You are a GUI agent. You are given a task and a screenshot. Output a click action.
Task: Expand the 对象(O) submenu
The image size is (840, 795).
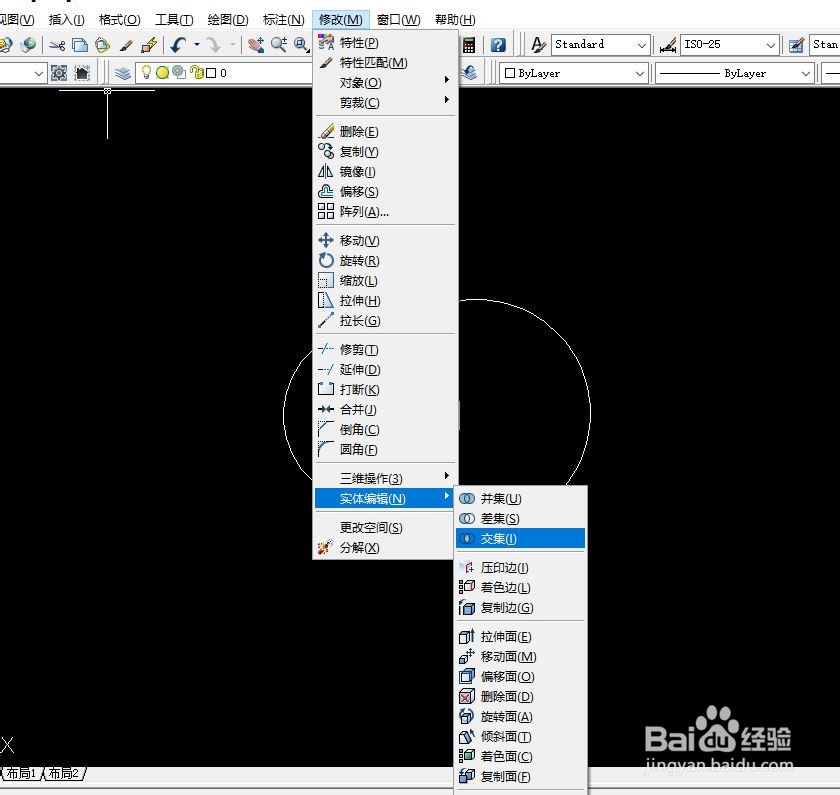click(385, 82)
